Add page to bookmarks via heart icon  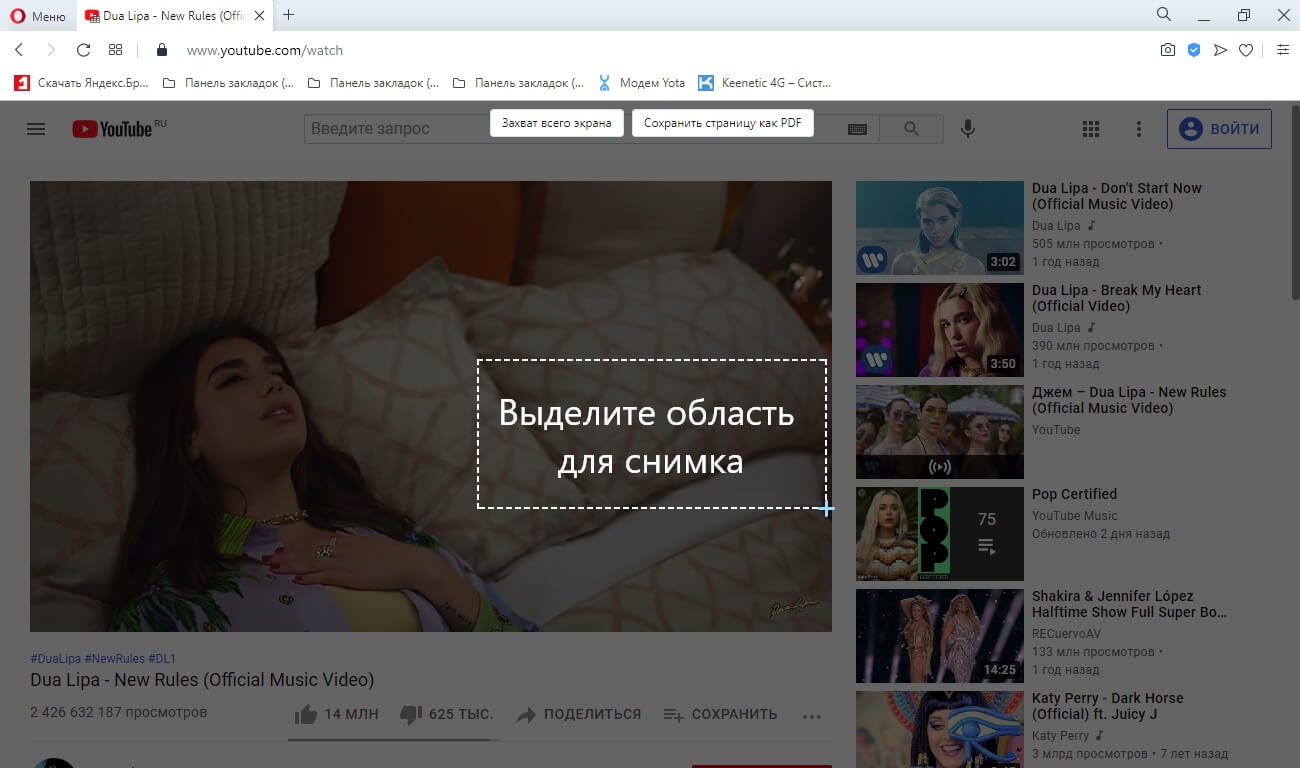[1247, 49]
